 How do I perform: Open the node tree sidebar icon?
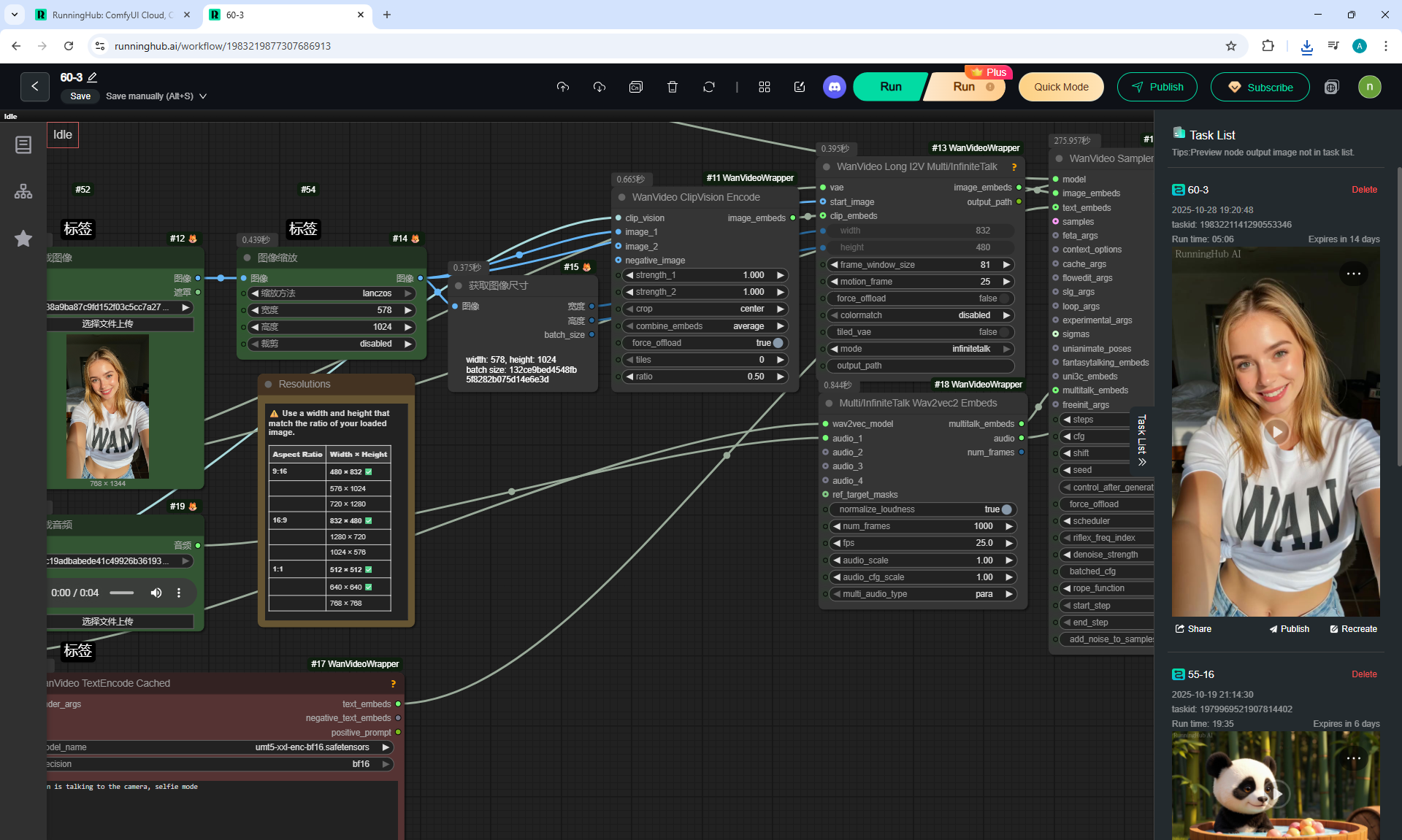click(x=23, y=191)
